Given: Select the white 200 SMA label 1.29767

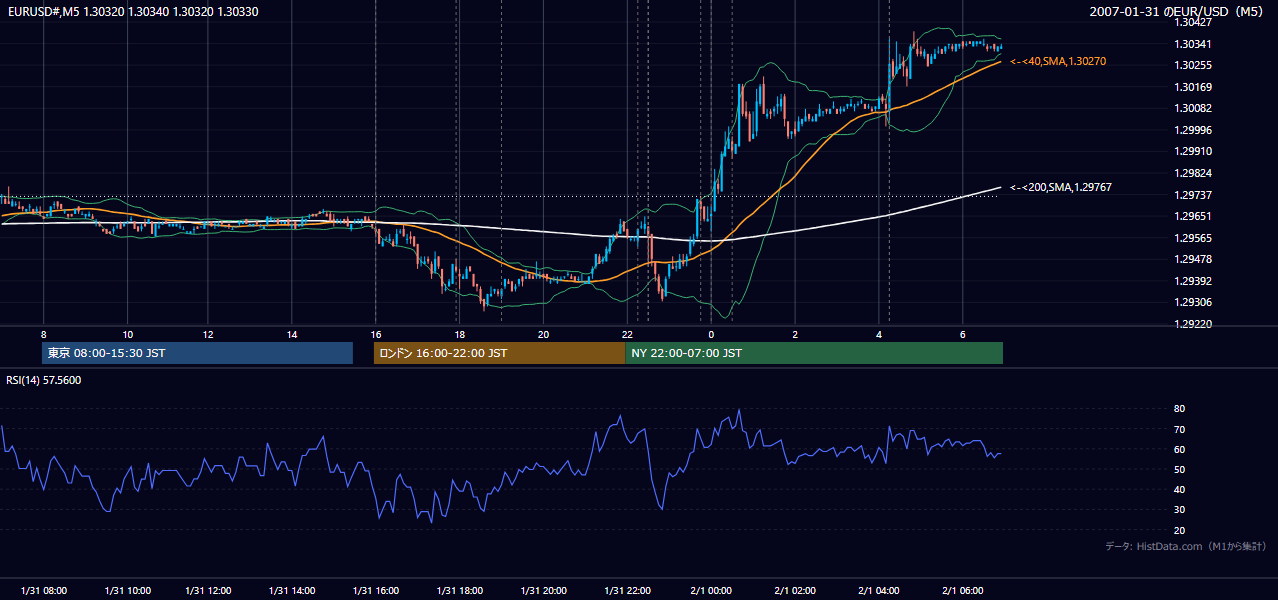Looking at the screenshot, I should (x=1061, y=187).
